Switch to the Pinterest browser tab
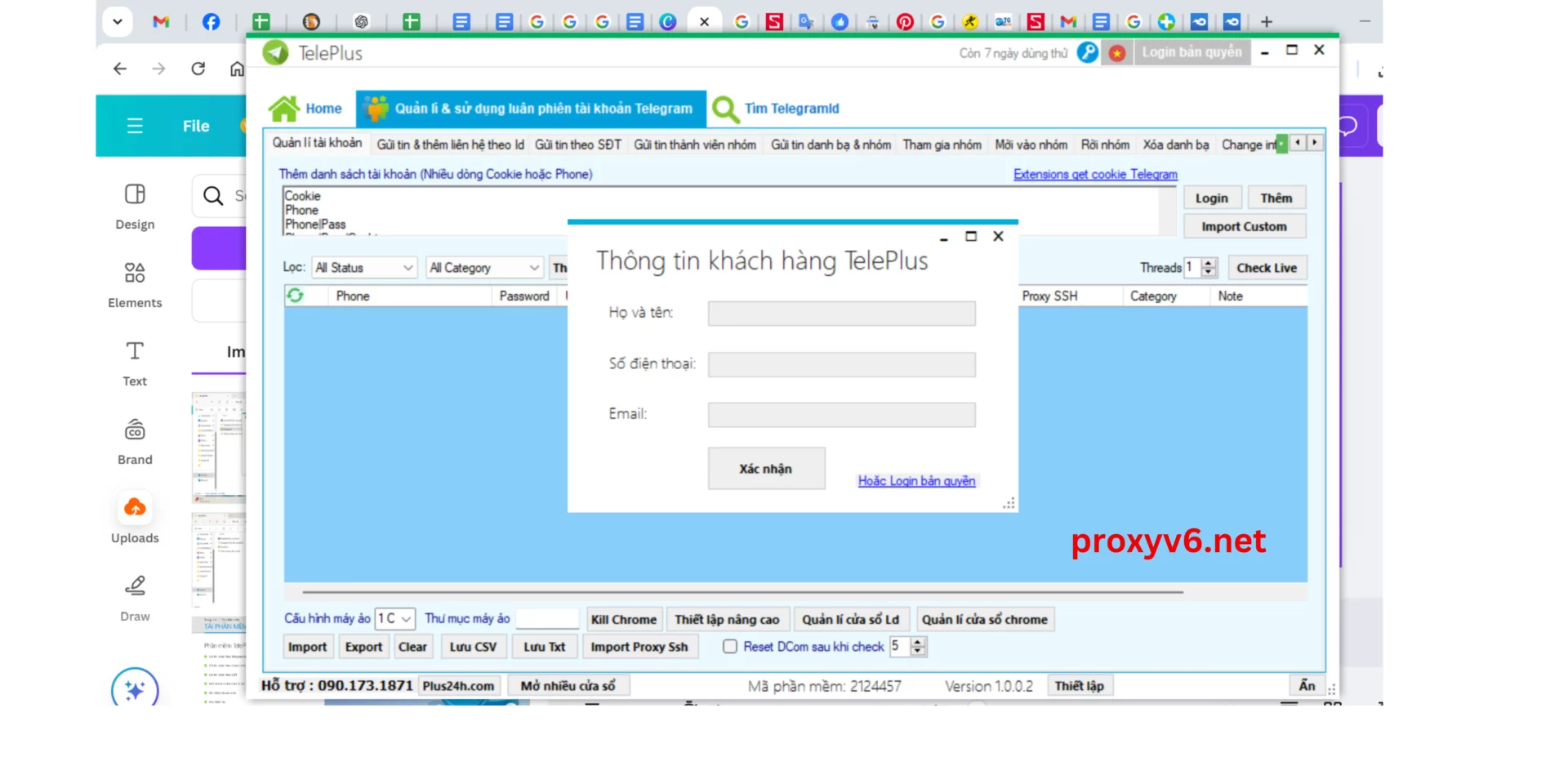Screen dimensions: 1568x784 pyautogui.click(x=905, y=22)
